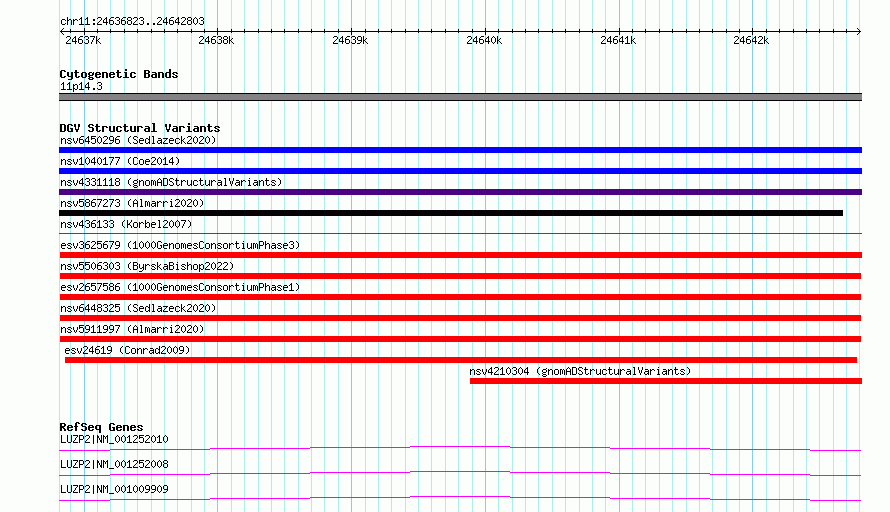
Task: Click the esv24619 (Conrad2009) label
Action: pos(127,350)
